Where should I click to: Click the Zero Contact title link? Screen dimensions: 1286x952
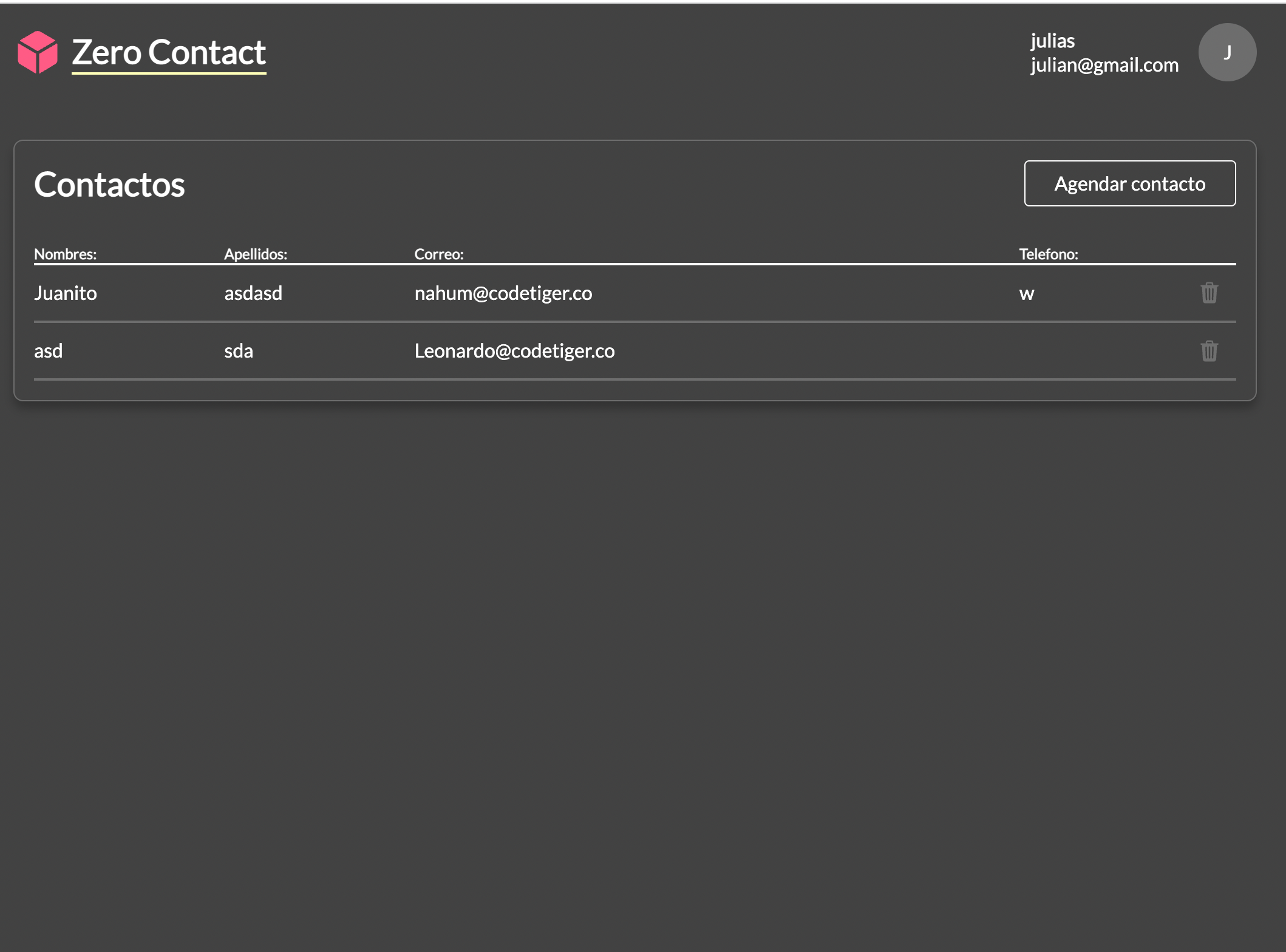(x=169, y=52)
